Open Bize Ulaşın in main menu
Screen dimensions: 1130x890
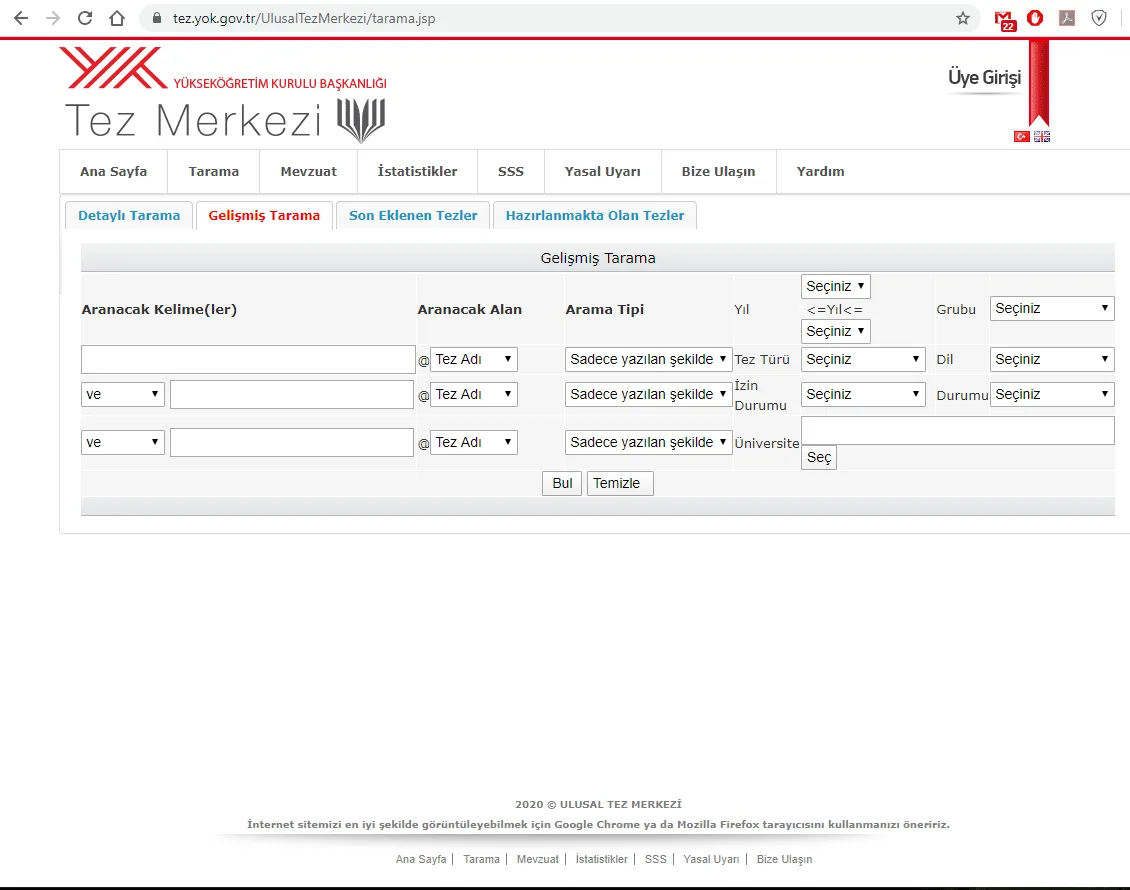tap(719, 172)
